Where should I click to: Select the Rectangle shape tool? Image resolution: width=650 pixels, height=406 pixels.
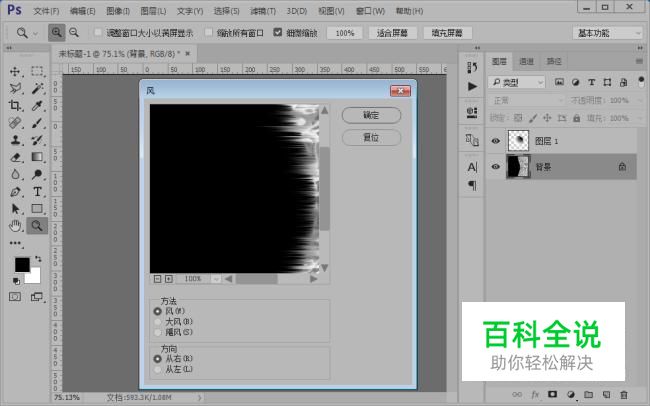[37, 209]
